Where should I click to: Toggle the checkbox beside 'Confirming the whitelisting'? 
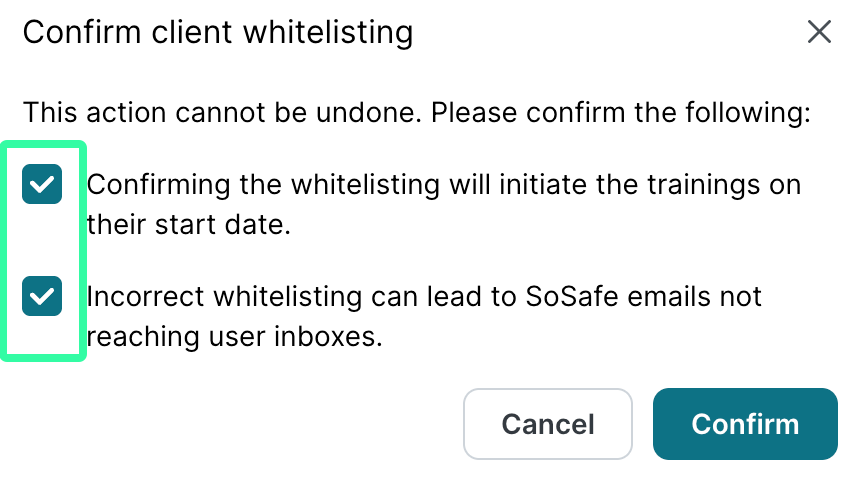click(x=42, y=184)
